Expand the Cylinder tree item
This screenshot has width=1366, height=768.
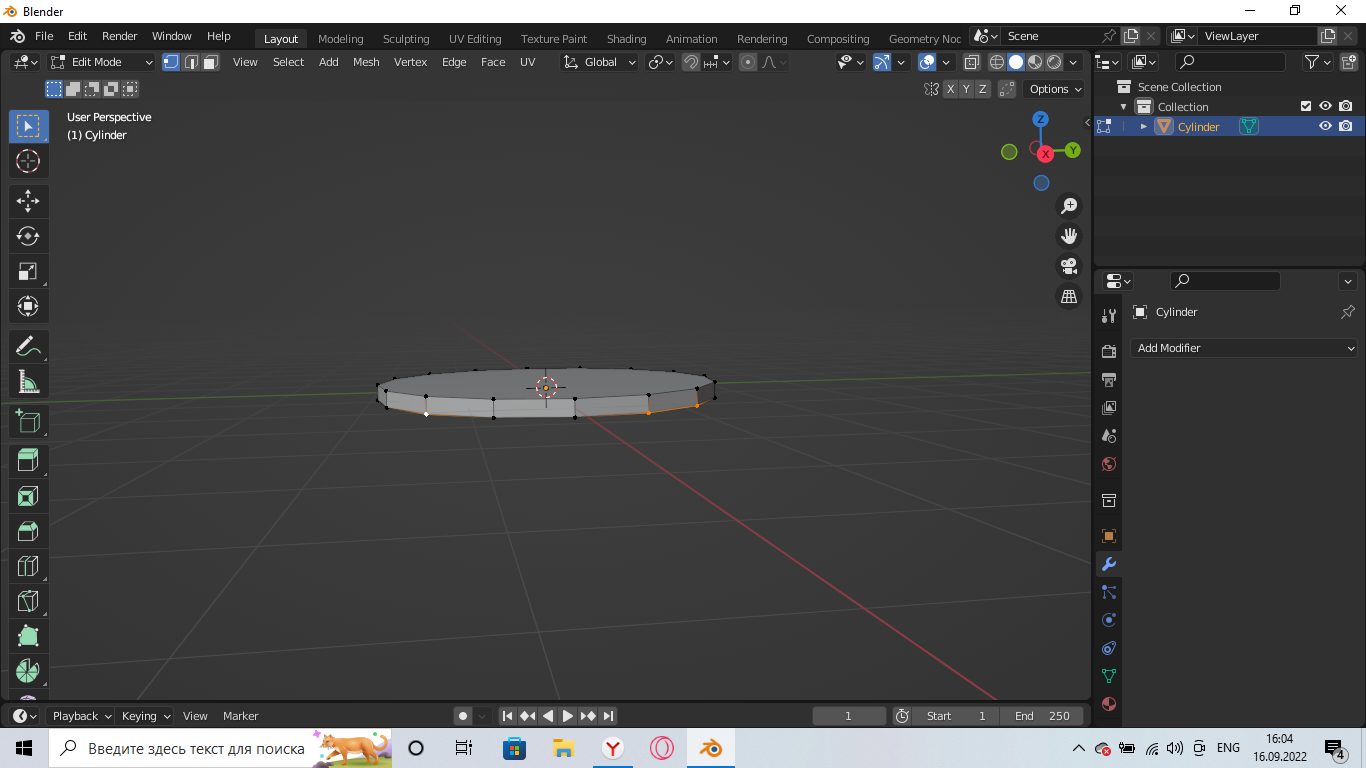pos(1143,127)
